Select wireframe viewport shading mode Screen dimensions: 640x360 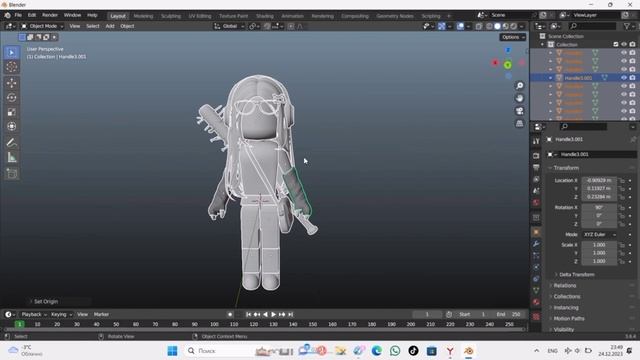pos(489,26)
